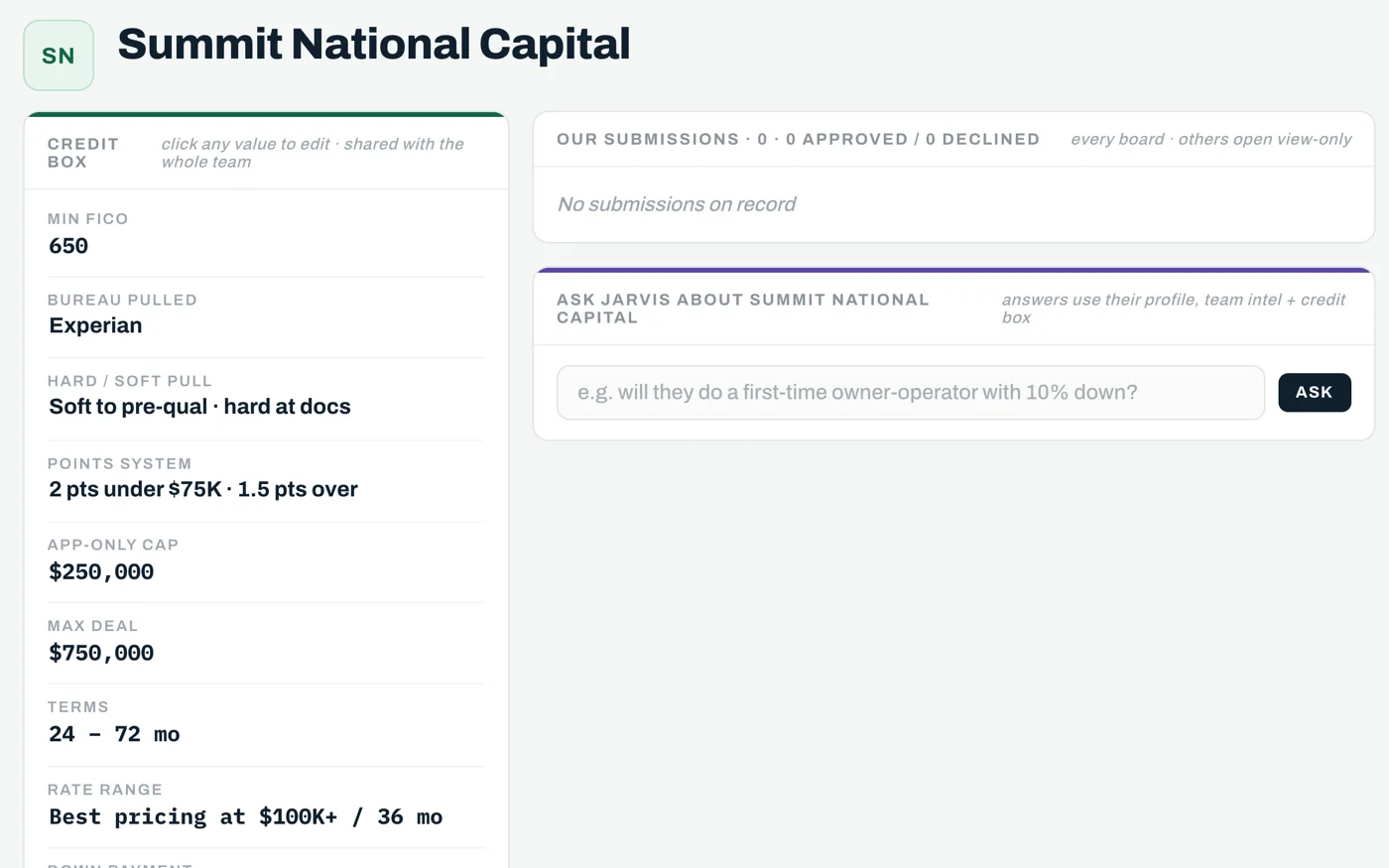
Task: Click the No submissions on record text
Action: 677,204
